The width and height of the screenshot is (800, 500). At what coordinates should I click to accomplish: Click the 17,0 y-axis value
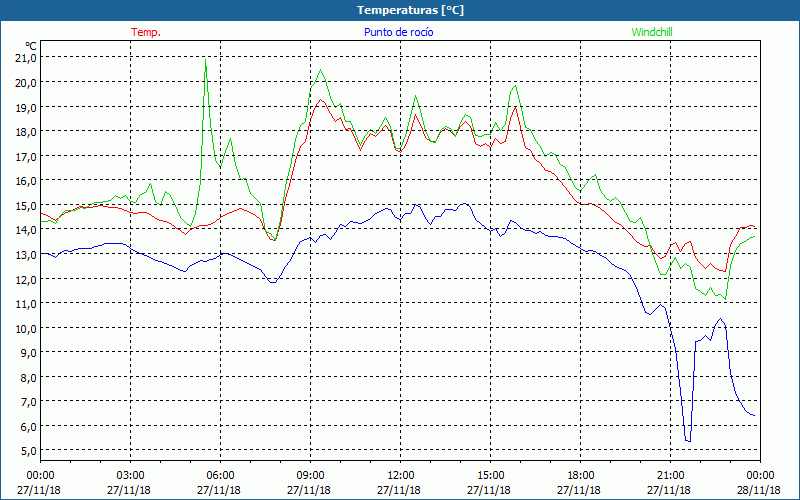26,157
